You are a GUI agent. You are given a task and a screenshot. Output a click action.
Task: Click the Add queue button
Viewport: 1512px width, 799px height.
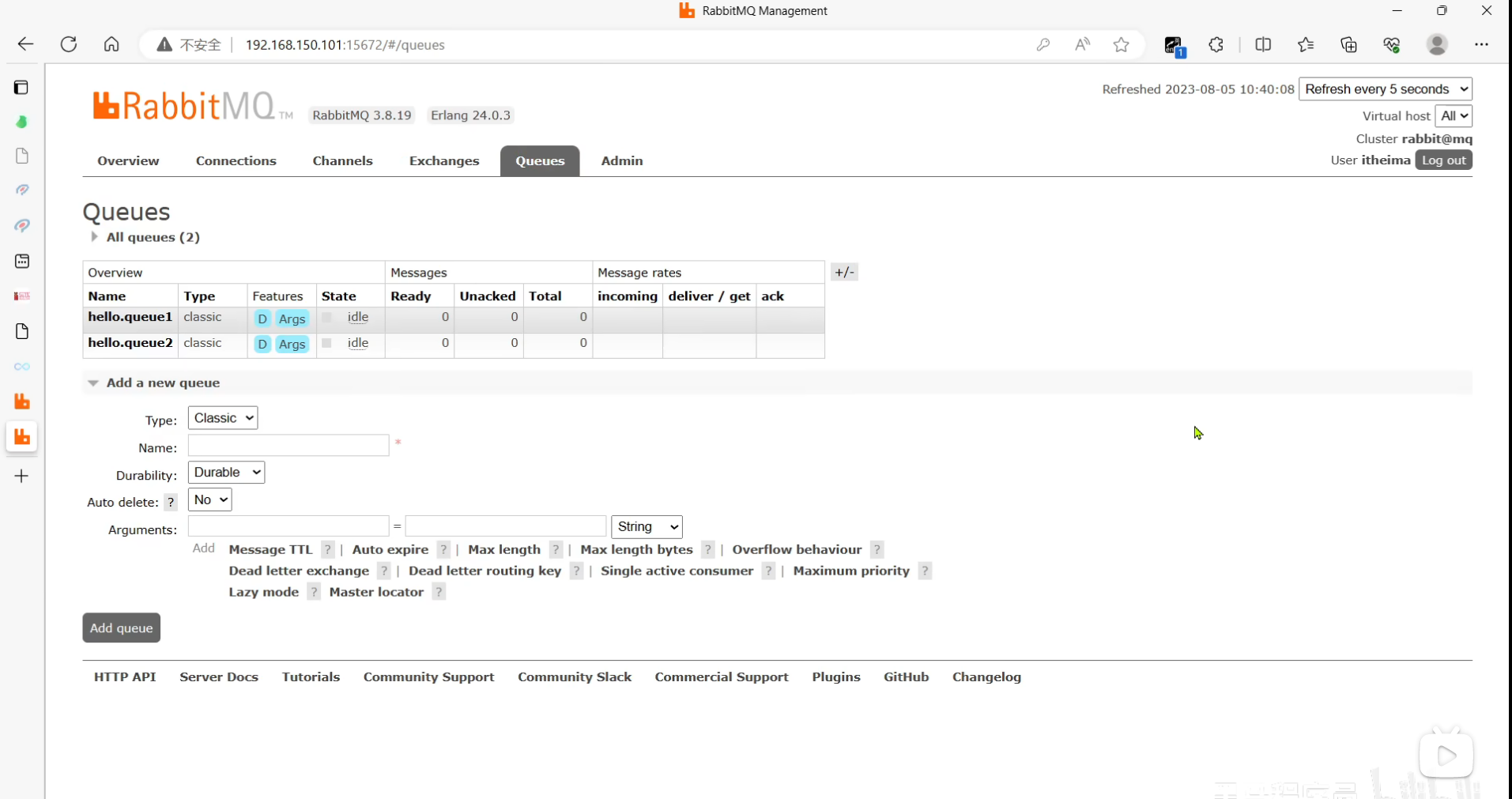(121, 628)
